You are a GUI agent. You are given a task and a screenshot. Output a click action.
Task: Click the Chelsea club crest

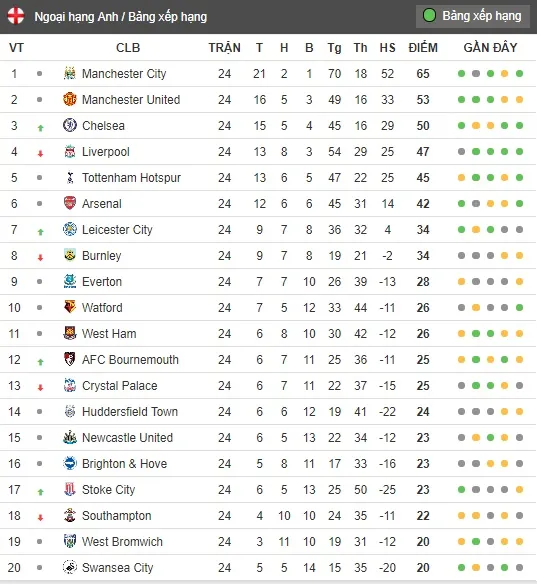(x=70, y=125)
